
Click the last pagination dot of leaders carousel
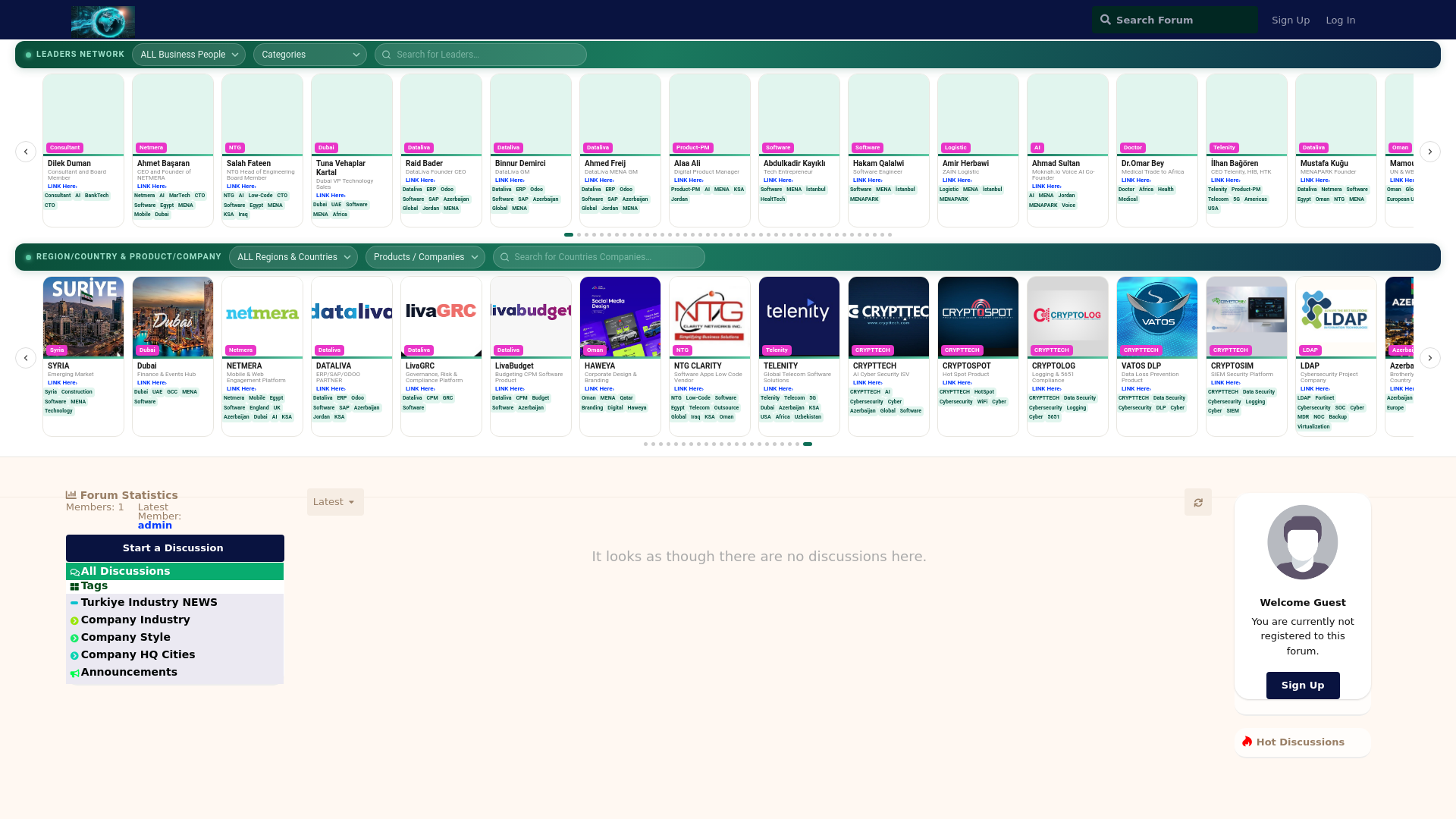coord(890,235)
